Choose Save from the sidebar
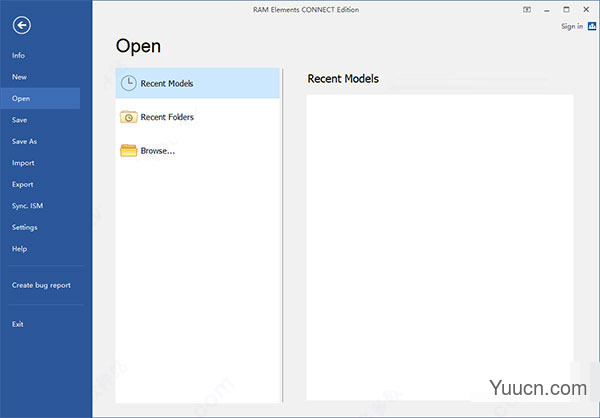 click(x=20, y=120)
